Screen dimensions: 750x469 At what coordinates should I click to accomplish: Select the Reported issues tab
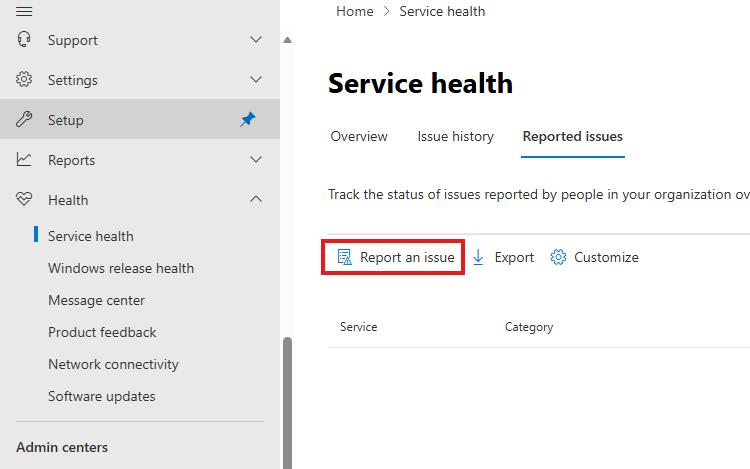(573, 137)
